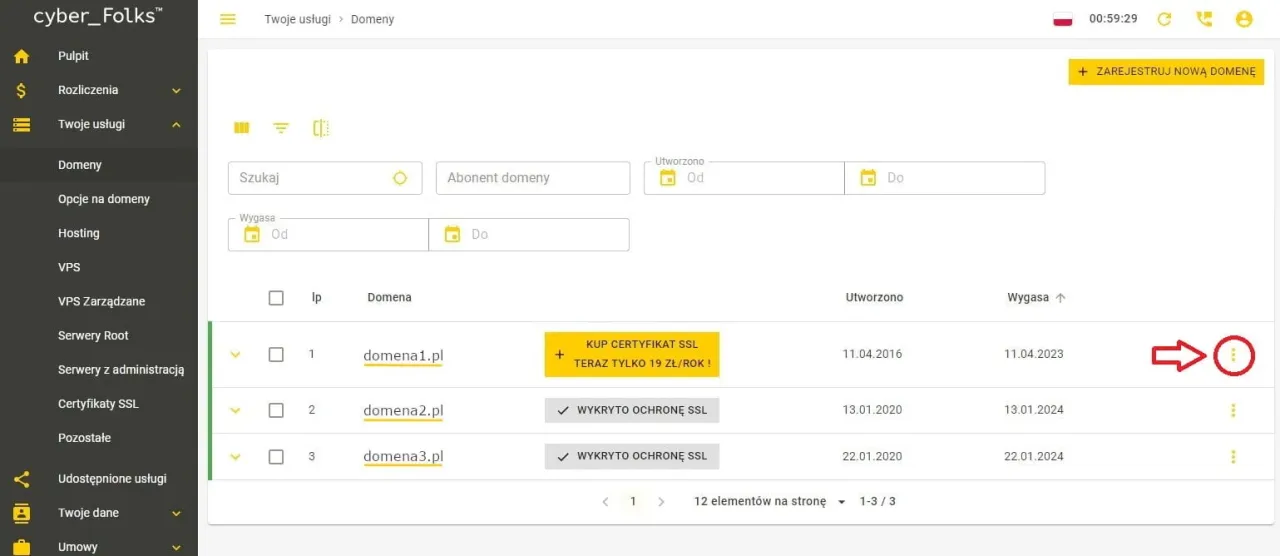1280x556 pixels.
Task: Open three-dot actions menu for domena1.pl
Action: [x=1233, y=354]
